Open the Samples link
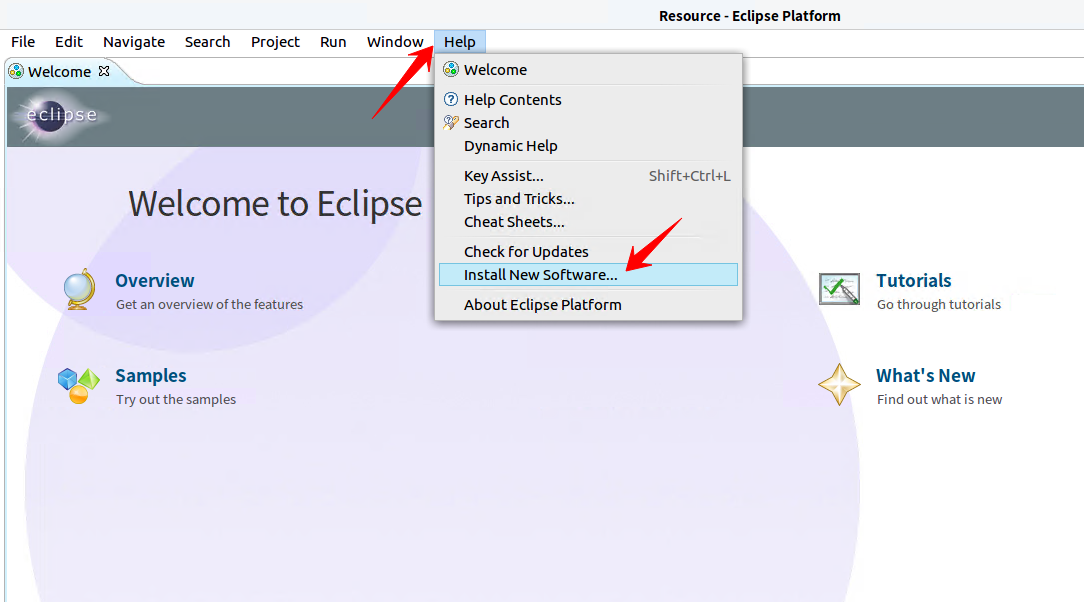 tap(151, 376)
